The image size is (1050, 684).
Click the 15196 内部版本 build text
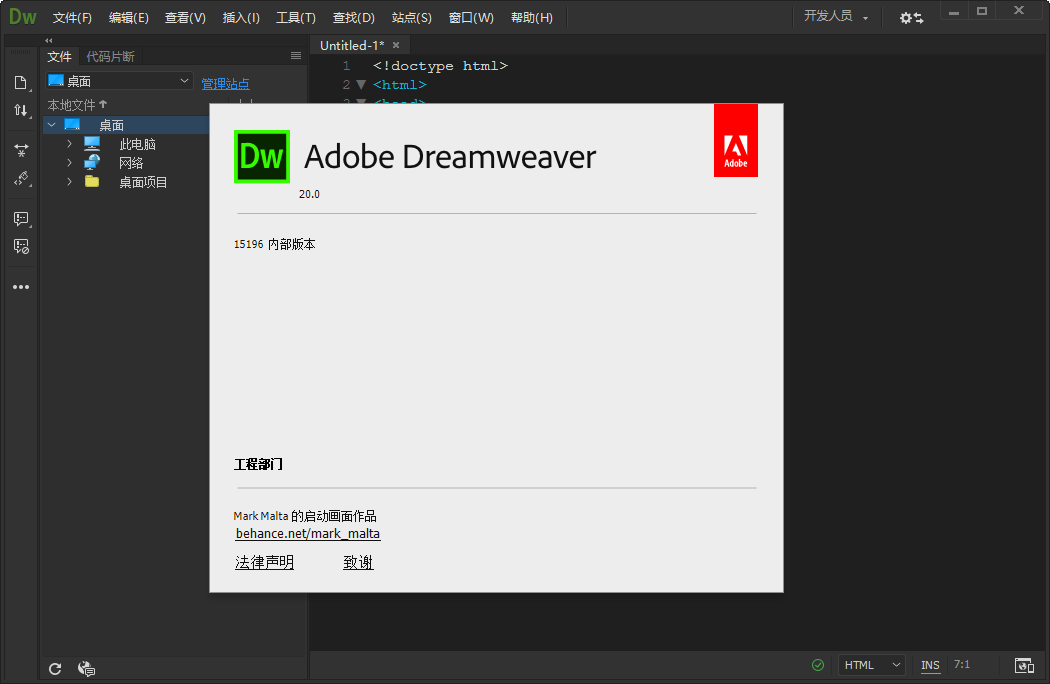point(275,244)
